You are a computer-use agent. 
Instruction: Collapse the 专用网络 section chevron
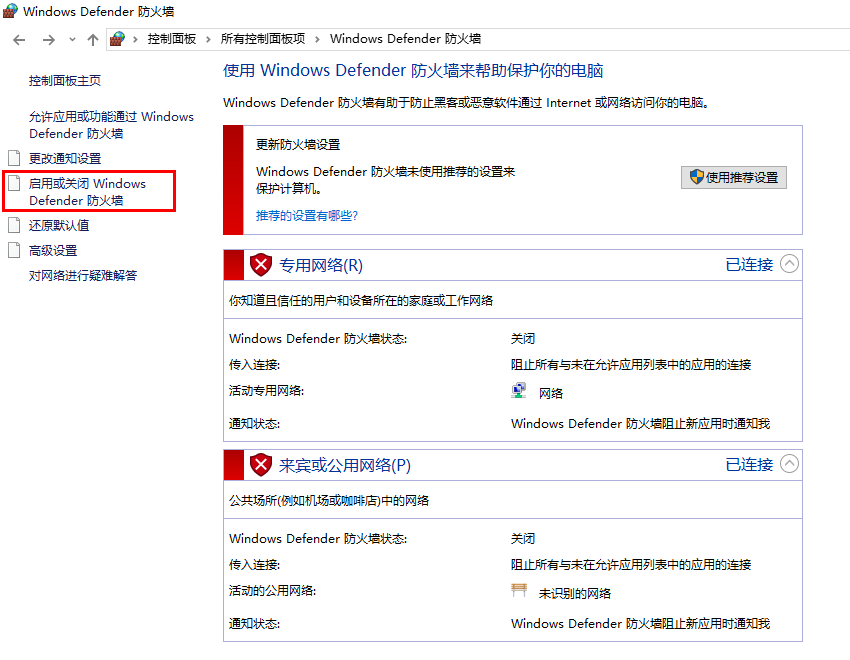789,264
